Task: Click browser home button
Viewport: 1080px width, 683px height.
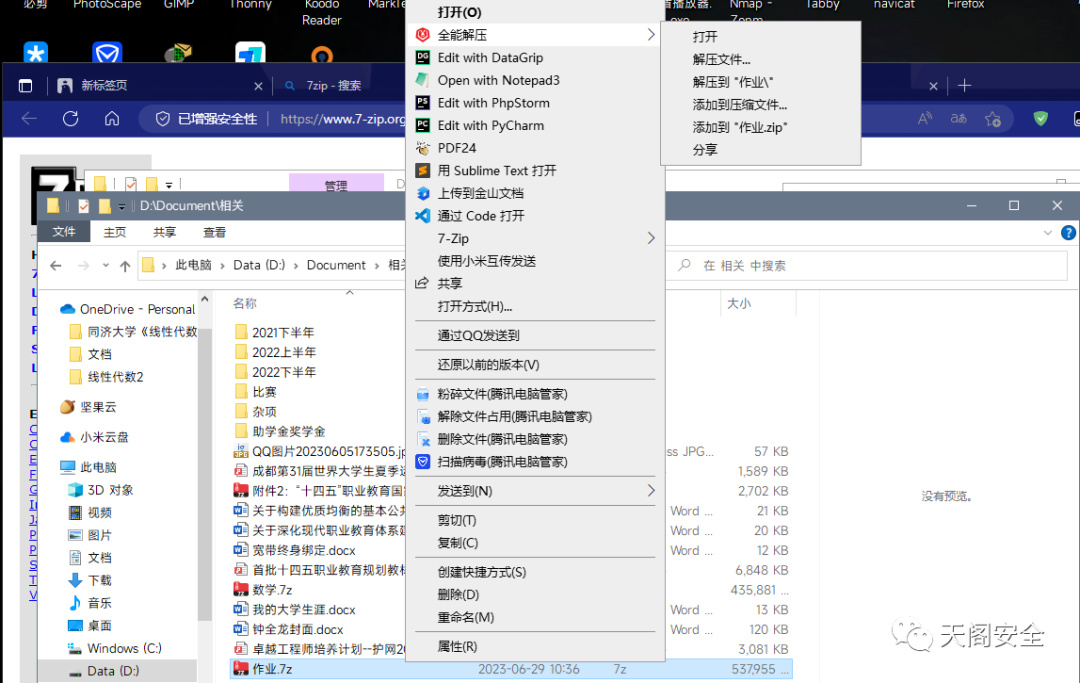Action: [x=112, y=119]
